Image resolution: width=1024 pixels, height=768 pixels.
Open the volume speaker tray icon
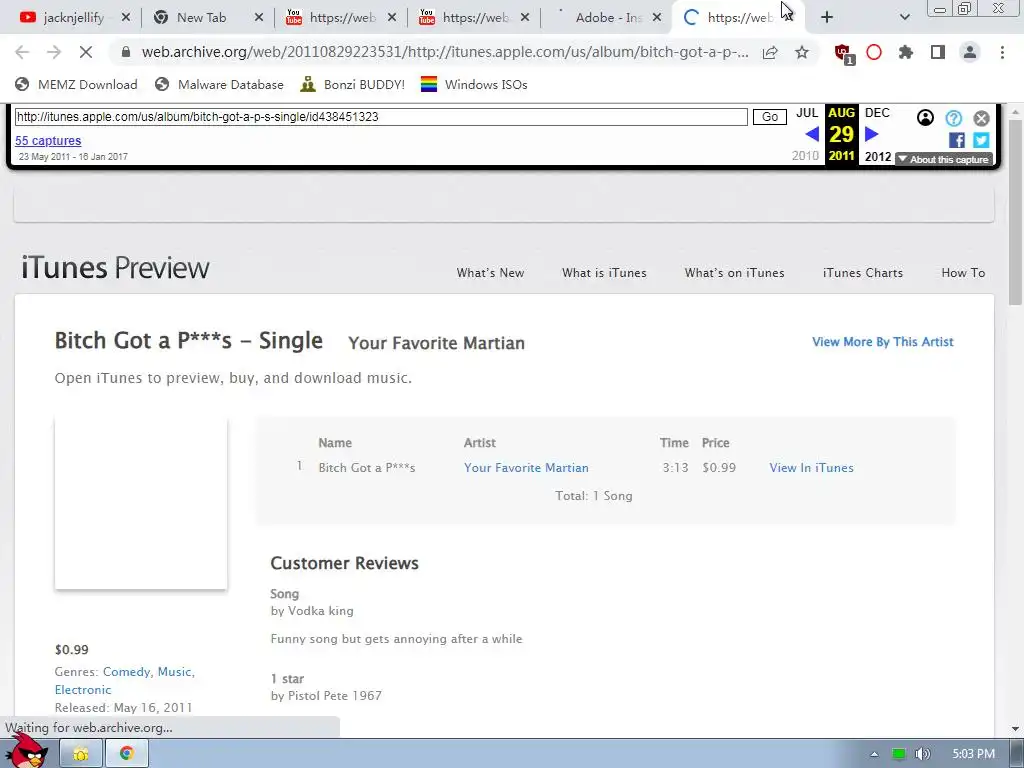click(922, 754)
